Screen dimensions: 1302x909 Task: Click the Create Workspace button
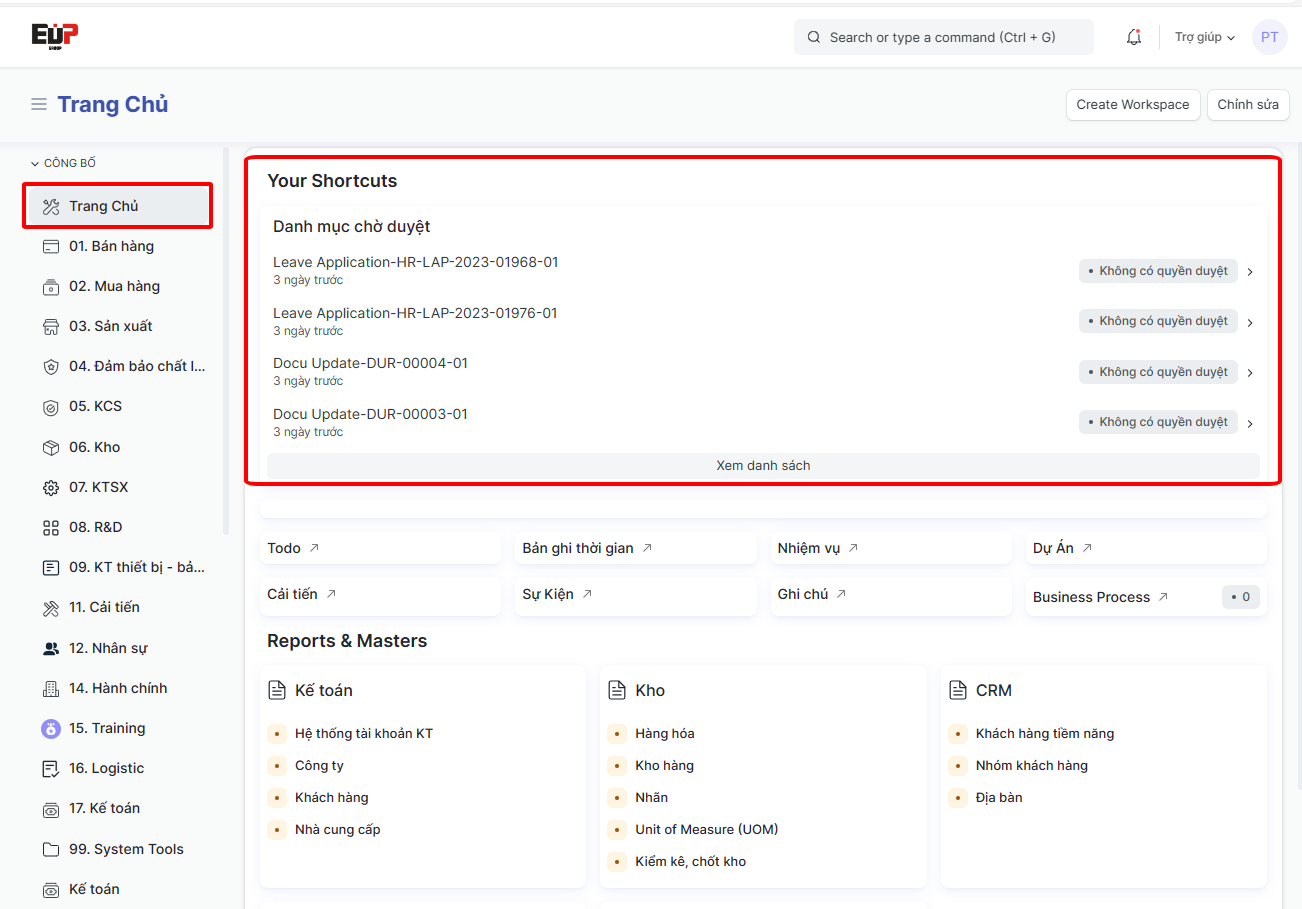pos(1132,104)
